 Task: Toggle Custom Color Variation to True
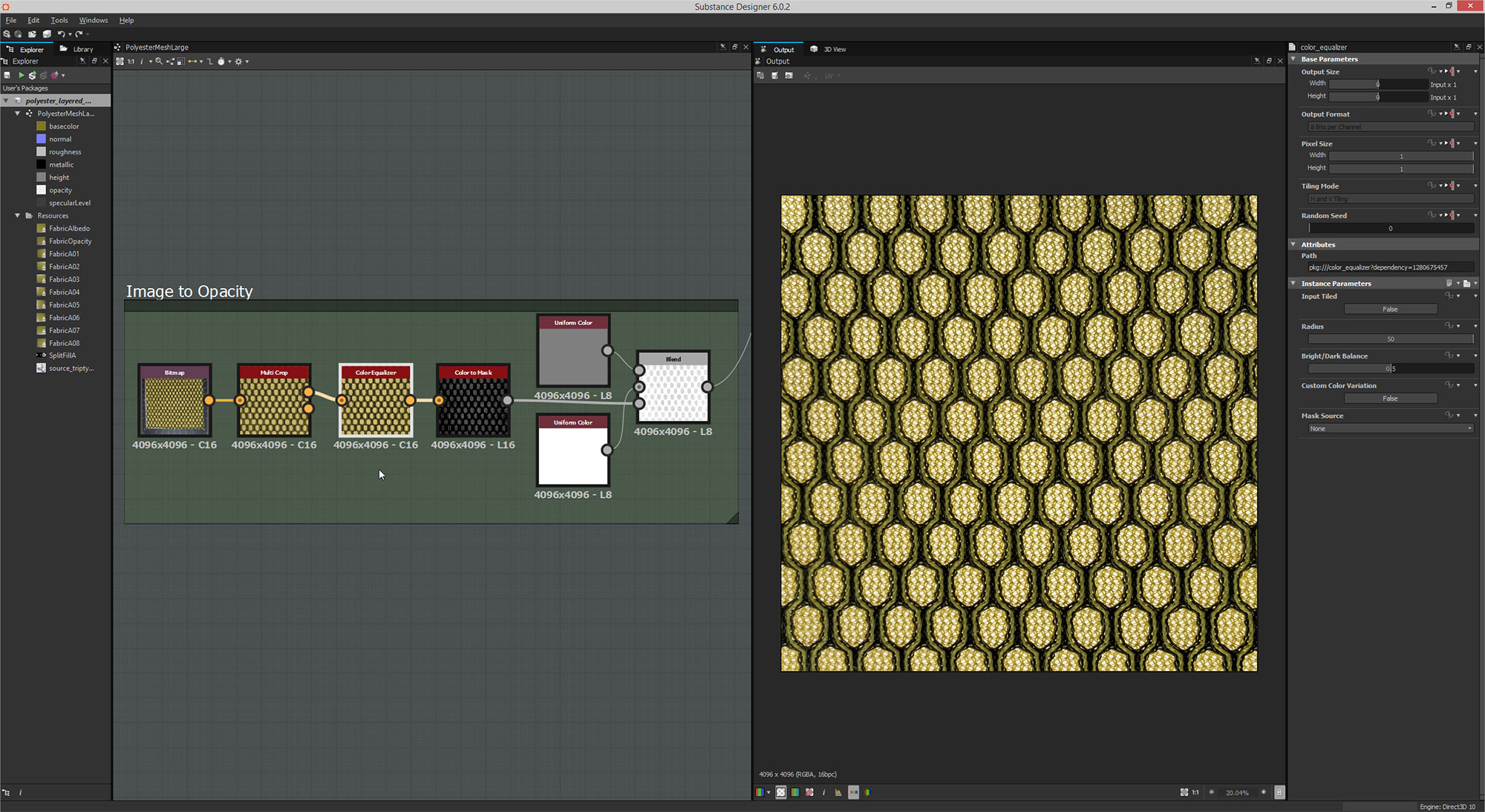point(1391,398)
